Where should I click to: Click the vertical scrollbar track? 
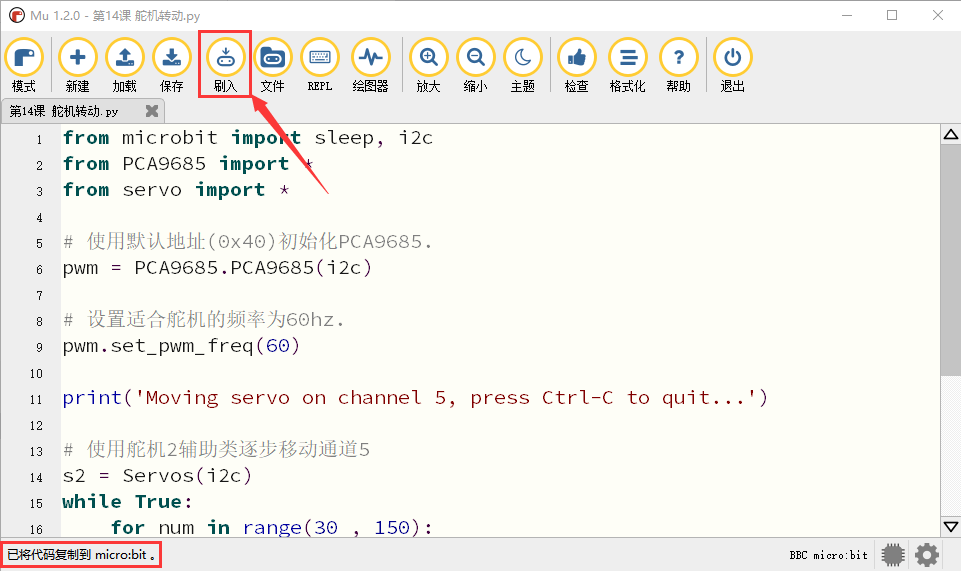[951, 447]
